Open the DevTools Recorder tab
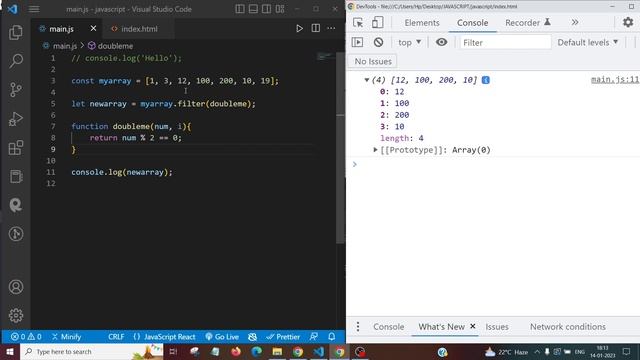The width and height of the screenshot is (640, 360). click(x=528, y=23)
